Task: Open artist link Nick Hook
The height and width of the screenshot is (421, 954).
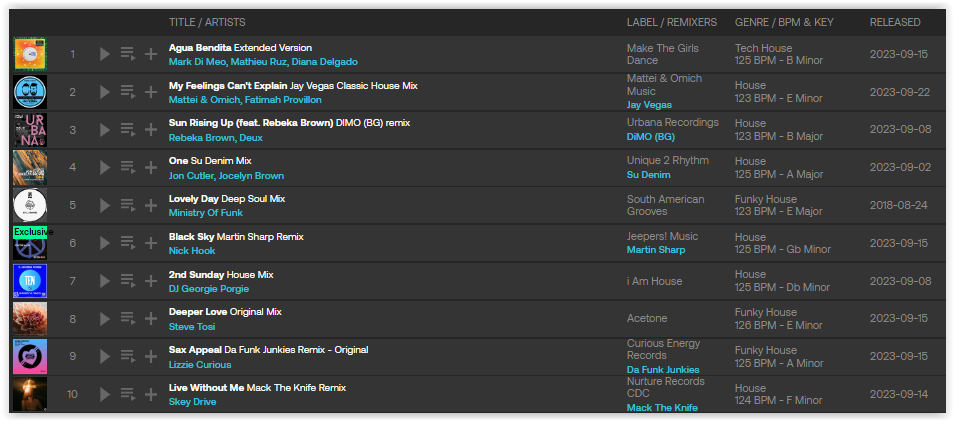Action: [x=192, y=251]
